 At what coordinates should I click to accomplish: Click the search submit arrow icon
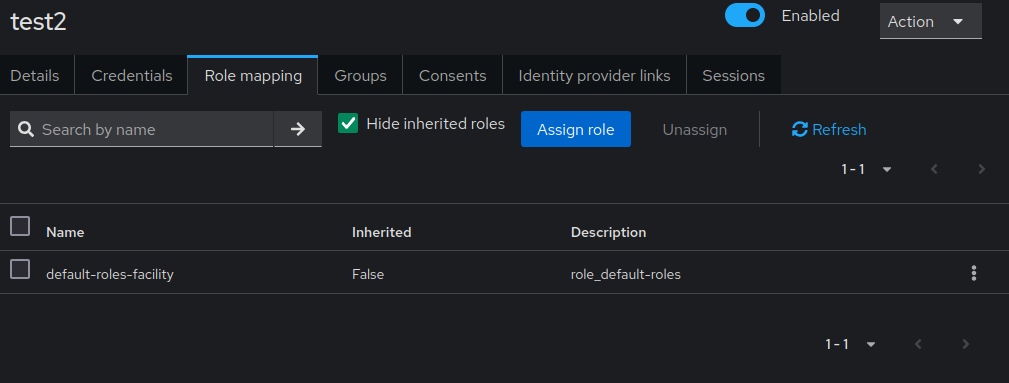(297, 129)
